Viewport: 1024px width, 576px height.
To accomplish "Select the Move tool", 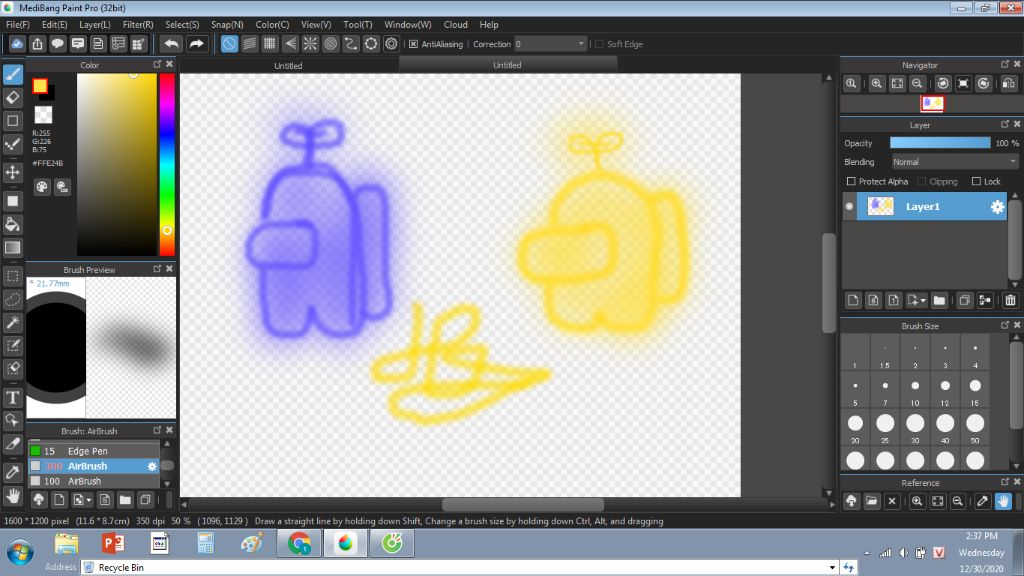I will pyautogui.click(x=12, y=172).
